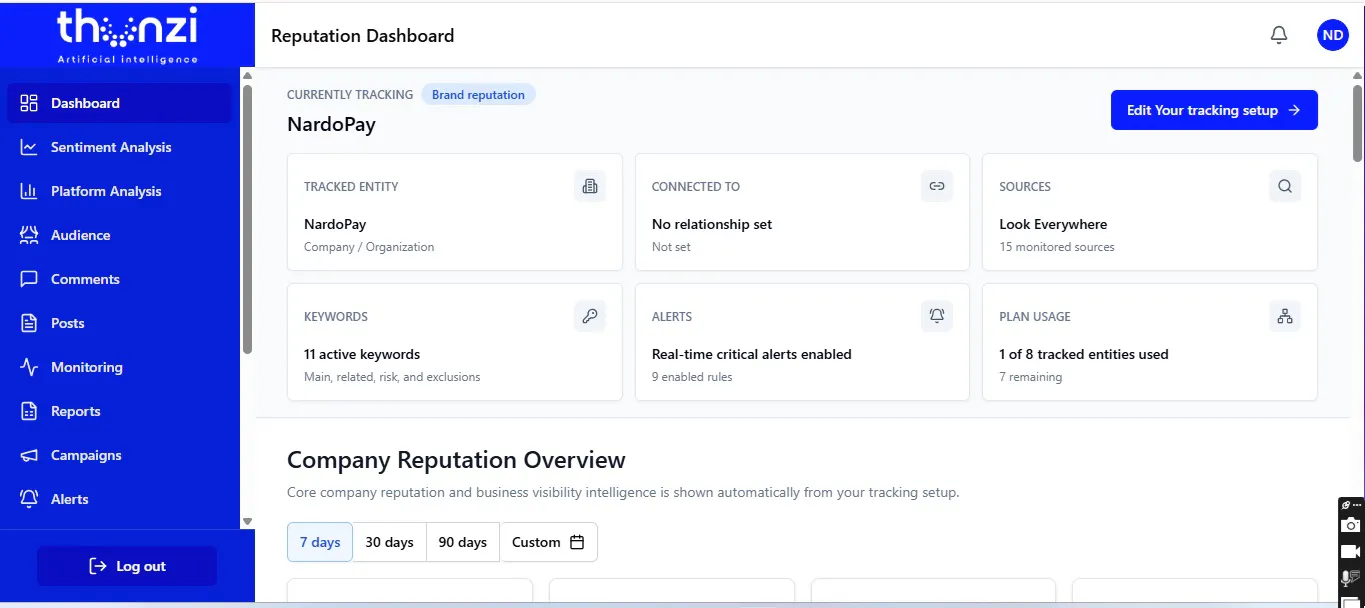
Task: Open the Audience section
Action: coord(120,235)
